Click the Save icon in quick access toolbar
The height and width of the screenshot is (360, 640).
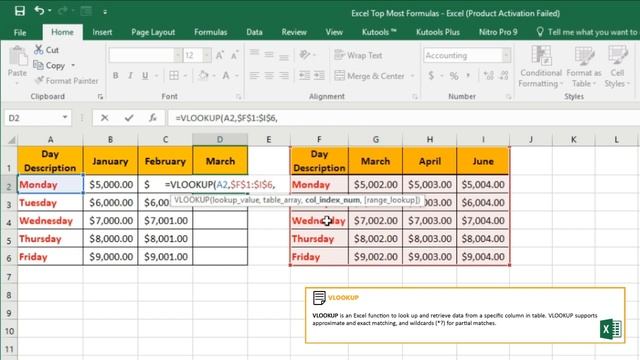click(x=20, y=11)
